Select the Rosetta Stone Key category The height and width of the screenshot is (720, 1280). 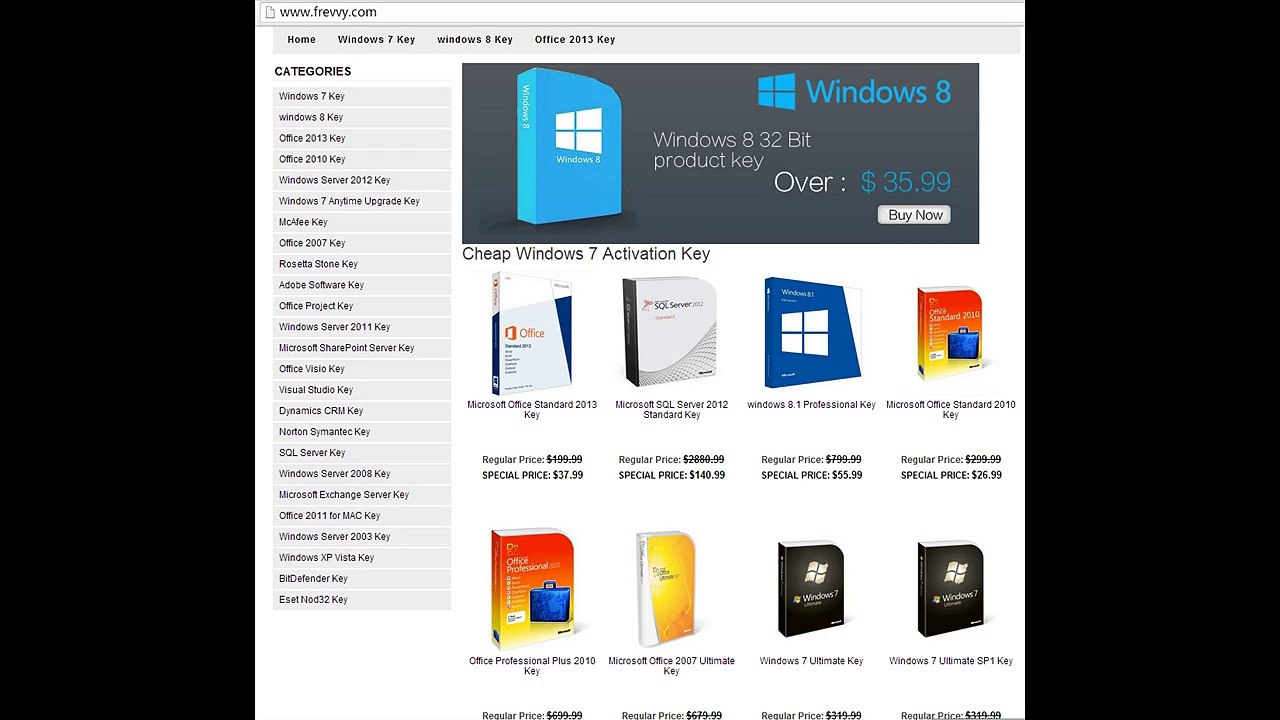362,264
